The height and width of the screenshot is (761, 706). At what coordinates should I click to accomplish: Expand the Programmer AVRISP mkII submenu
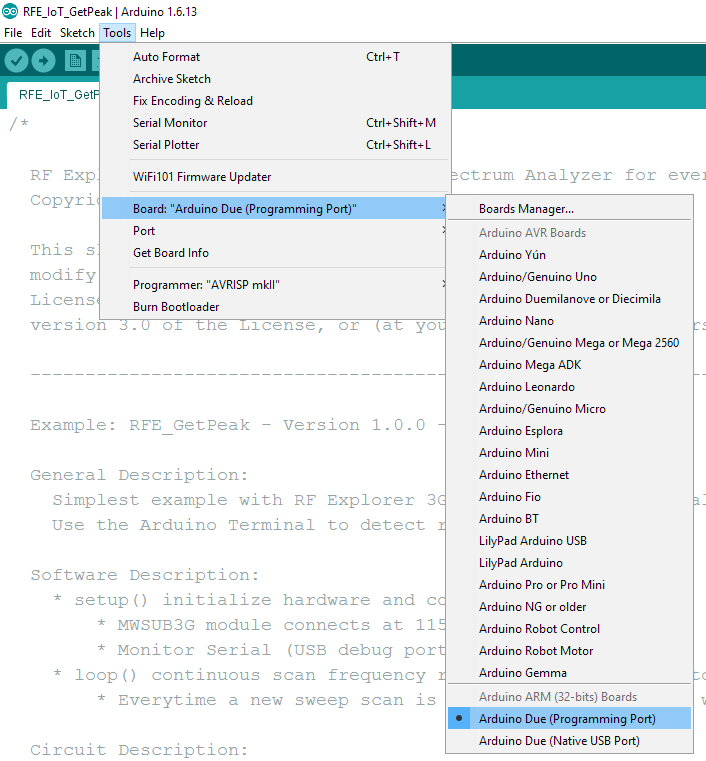[275, 285]
